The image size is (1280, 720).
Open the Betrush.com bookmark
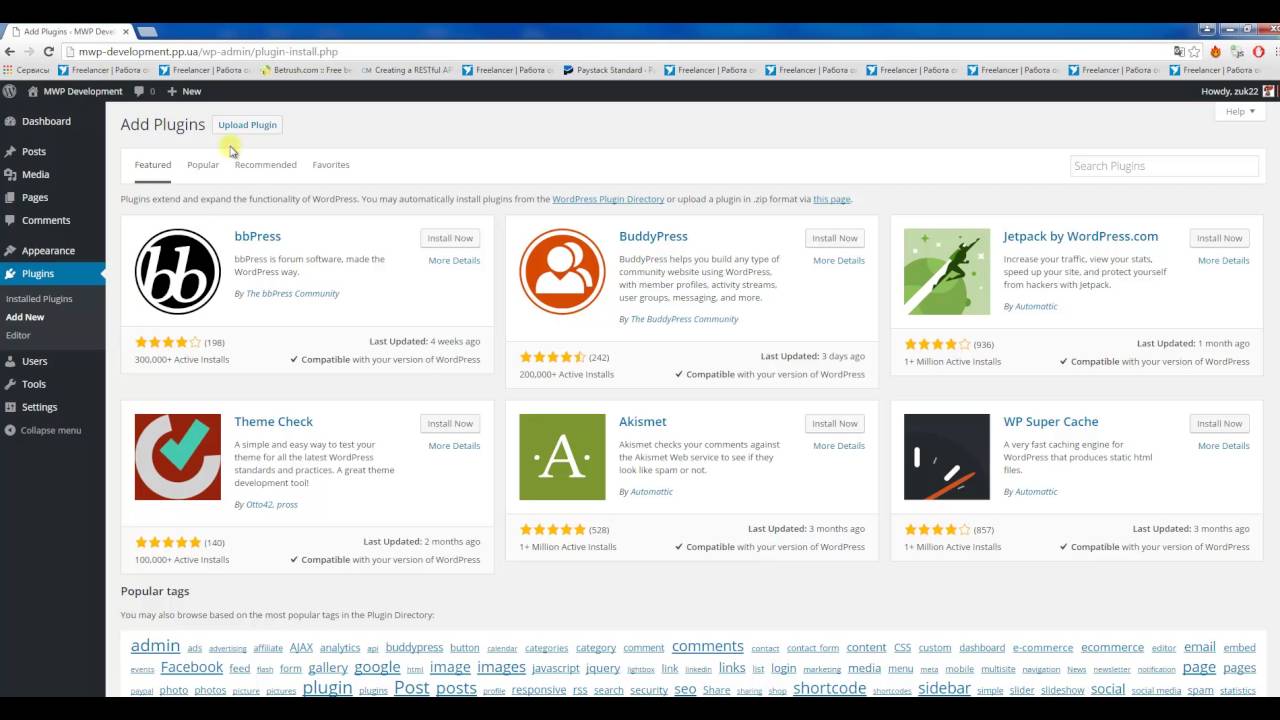click(x=305, y=70)
